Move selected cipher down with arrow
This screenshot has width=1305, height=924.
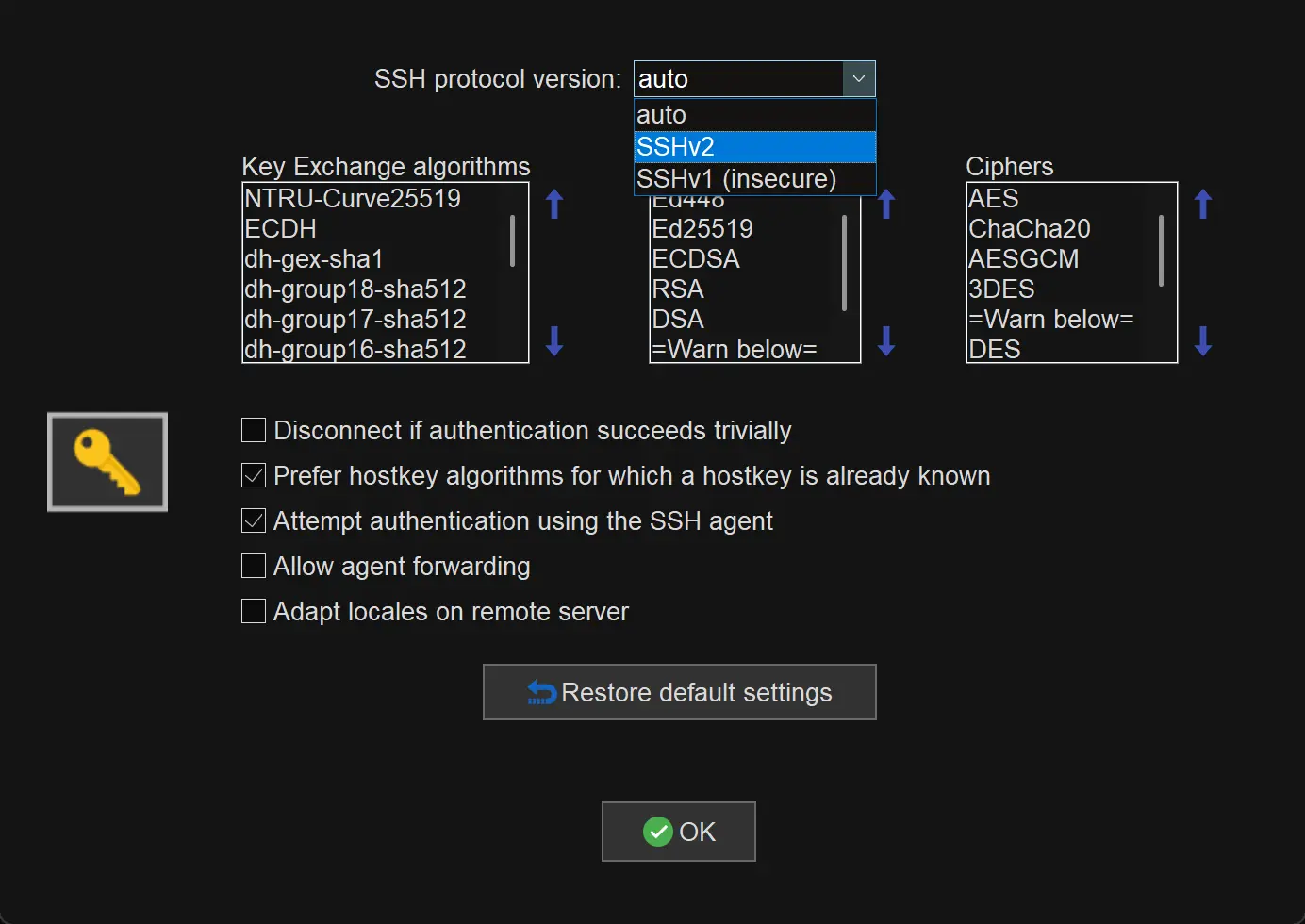pyautogui.click(x=1202, y=340)
